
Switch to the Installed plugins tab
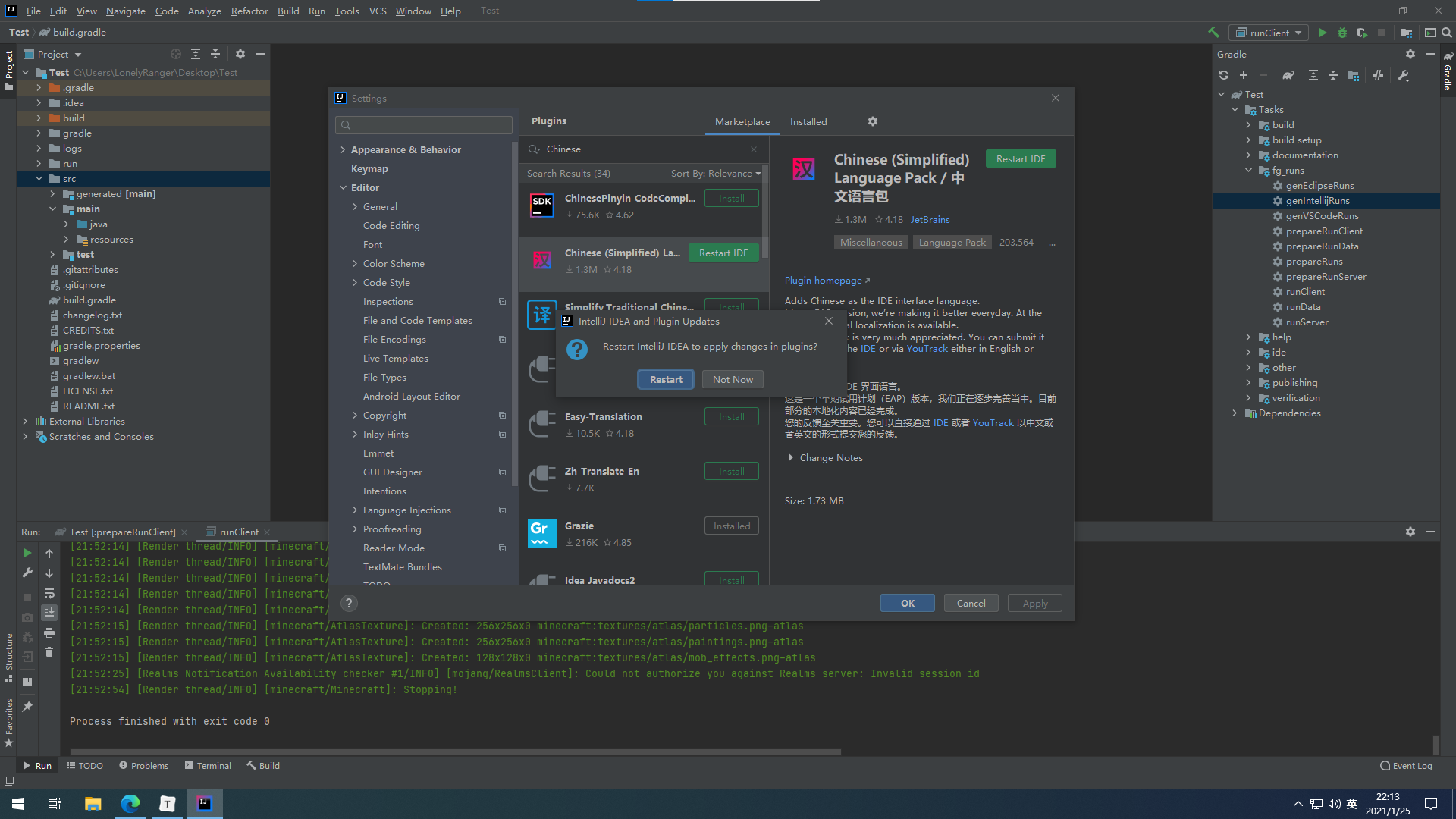click(x=808, y=121)
